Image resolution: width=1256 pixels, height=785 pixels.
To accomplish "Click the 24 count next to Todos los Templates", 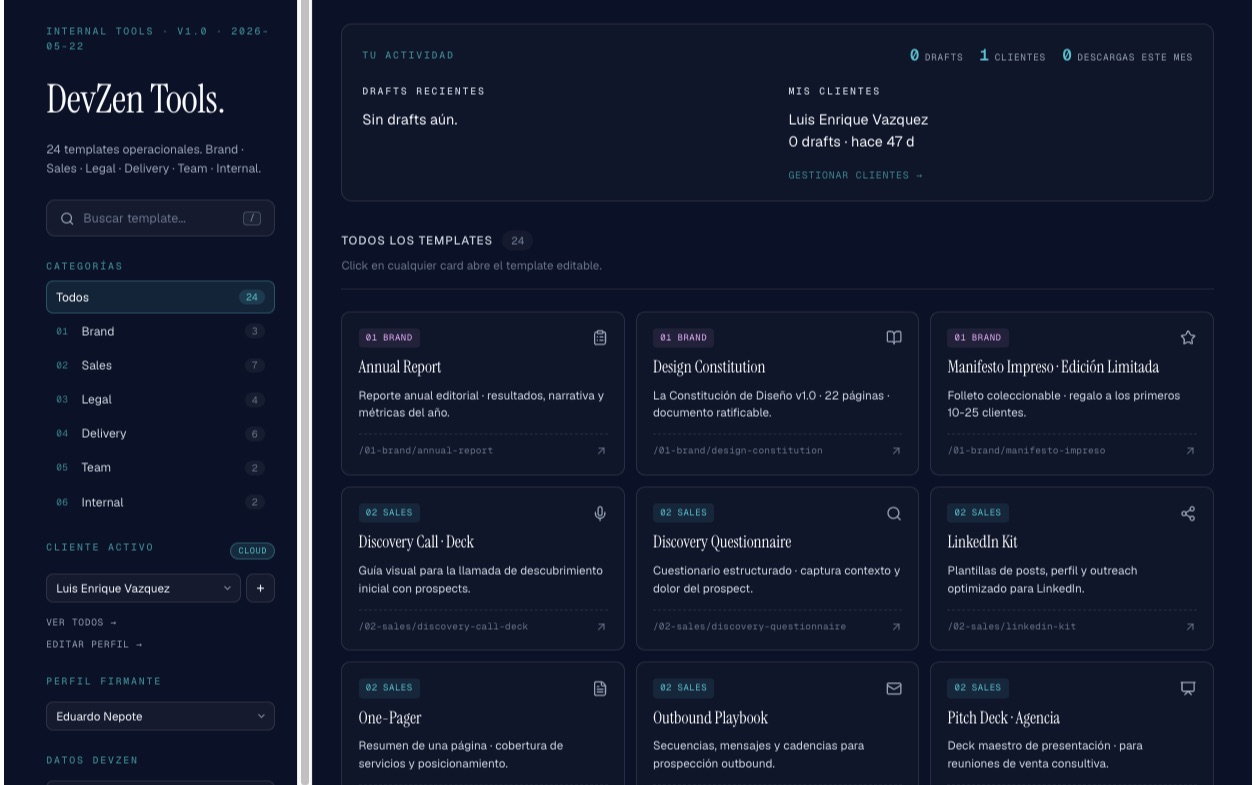I will coord(517,241).
